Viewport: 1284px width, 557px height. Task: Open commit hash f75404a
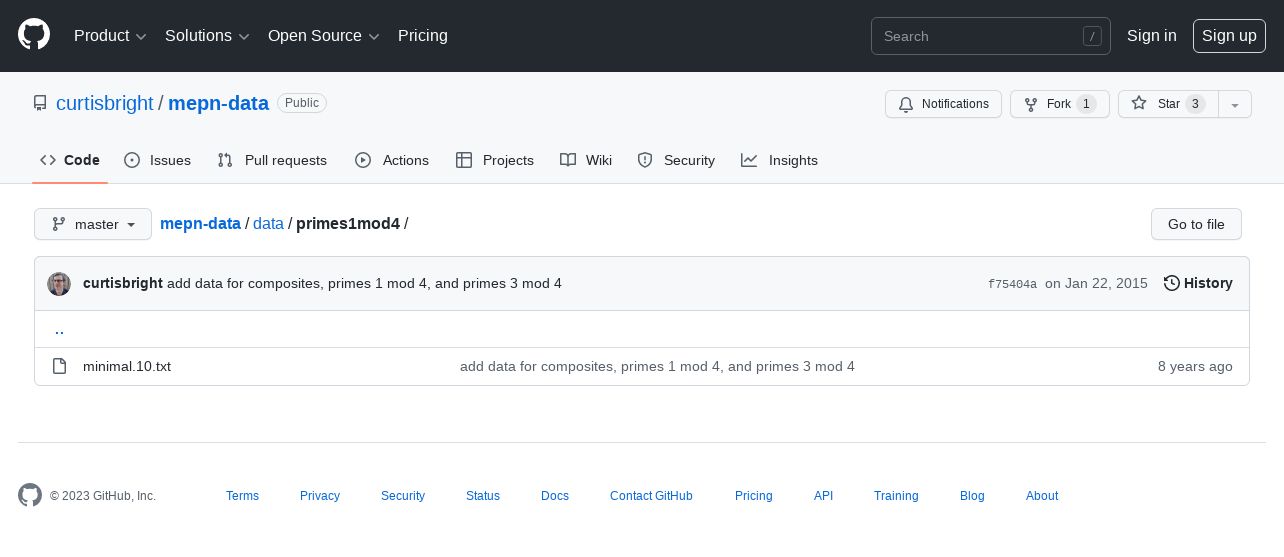coord(1012,284)
